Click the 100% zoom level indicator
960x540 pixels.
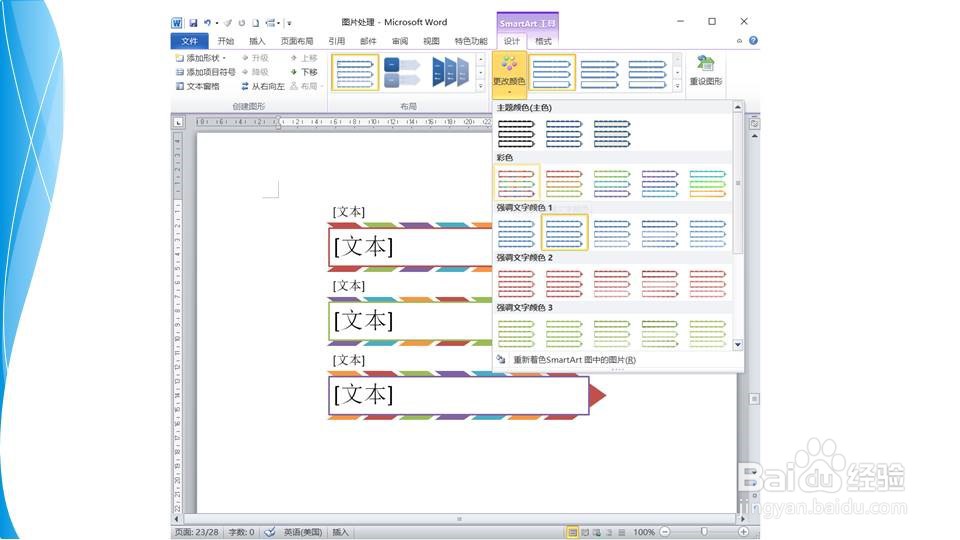click(643, 532)
